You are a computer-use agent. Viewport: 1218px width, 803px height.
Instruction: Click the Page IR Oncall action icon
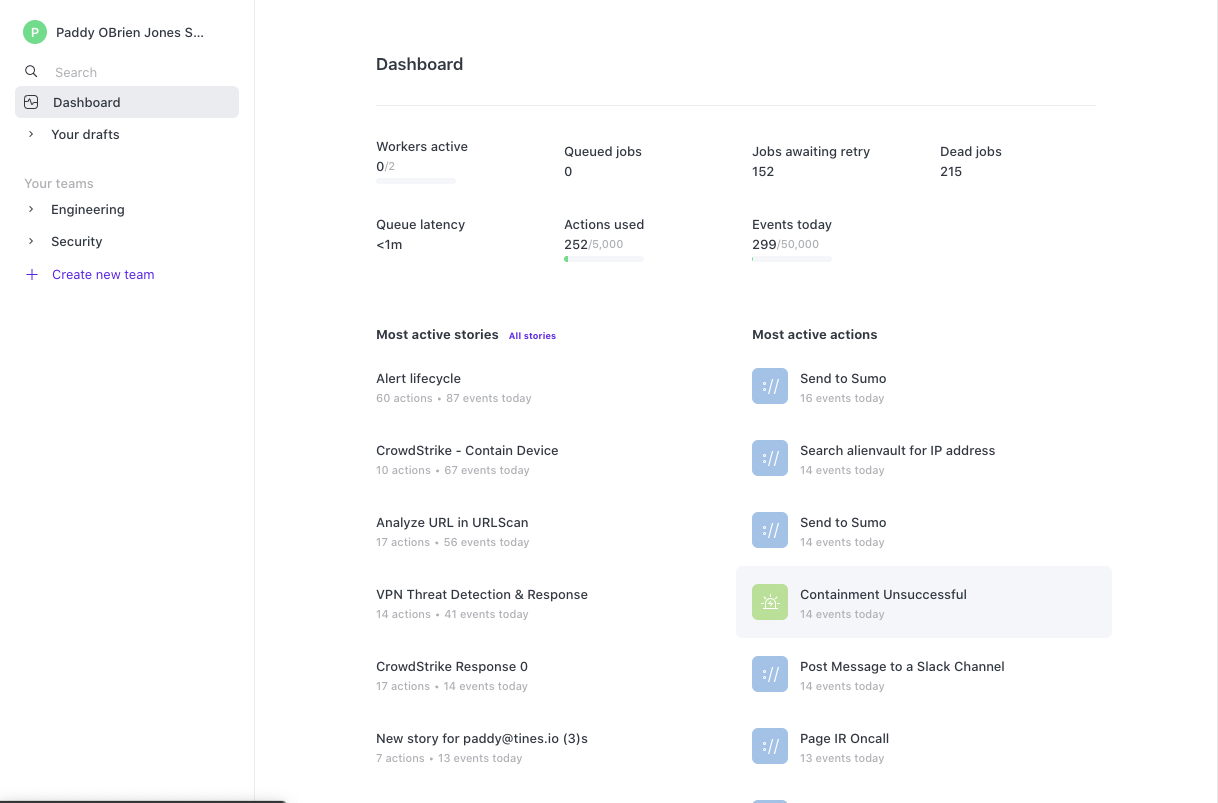770,746
